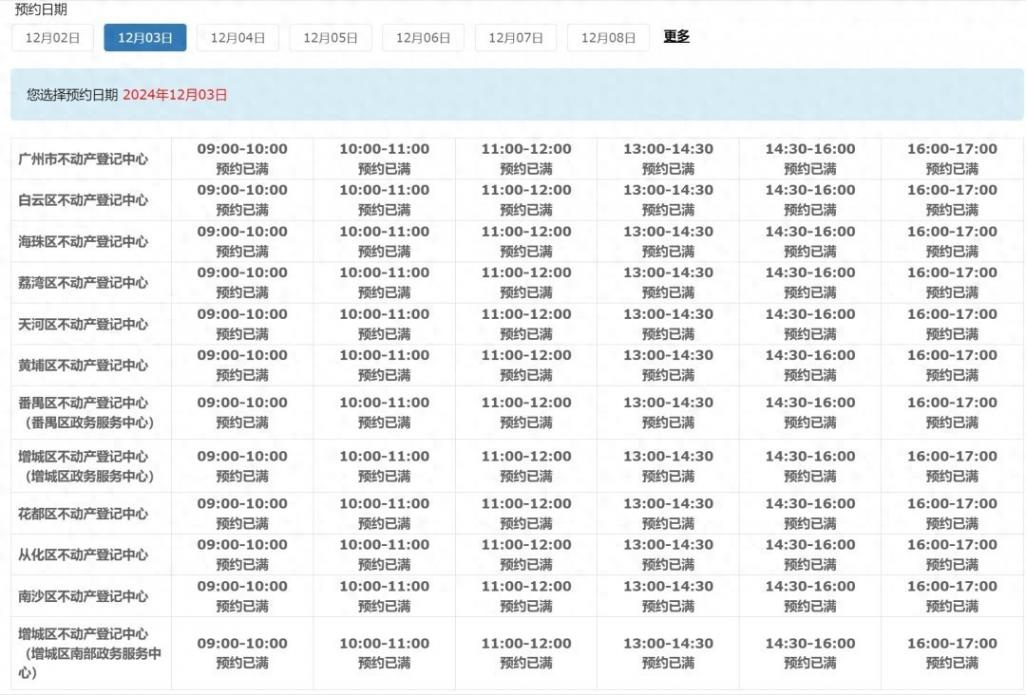Click 增城区南部政务服务中心 row 09:00-10:00 slot
The height and width of the screenshot is (695, 1026).
pos(242,653)
